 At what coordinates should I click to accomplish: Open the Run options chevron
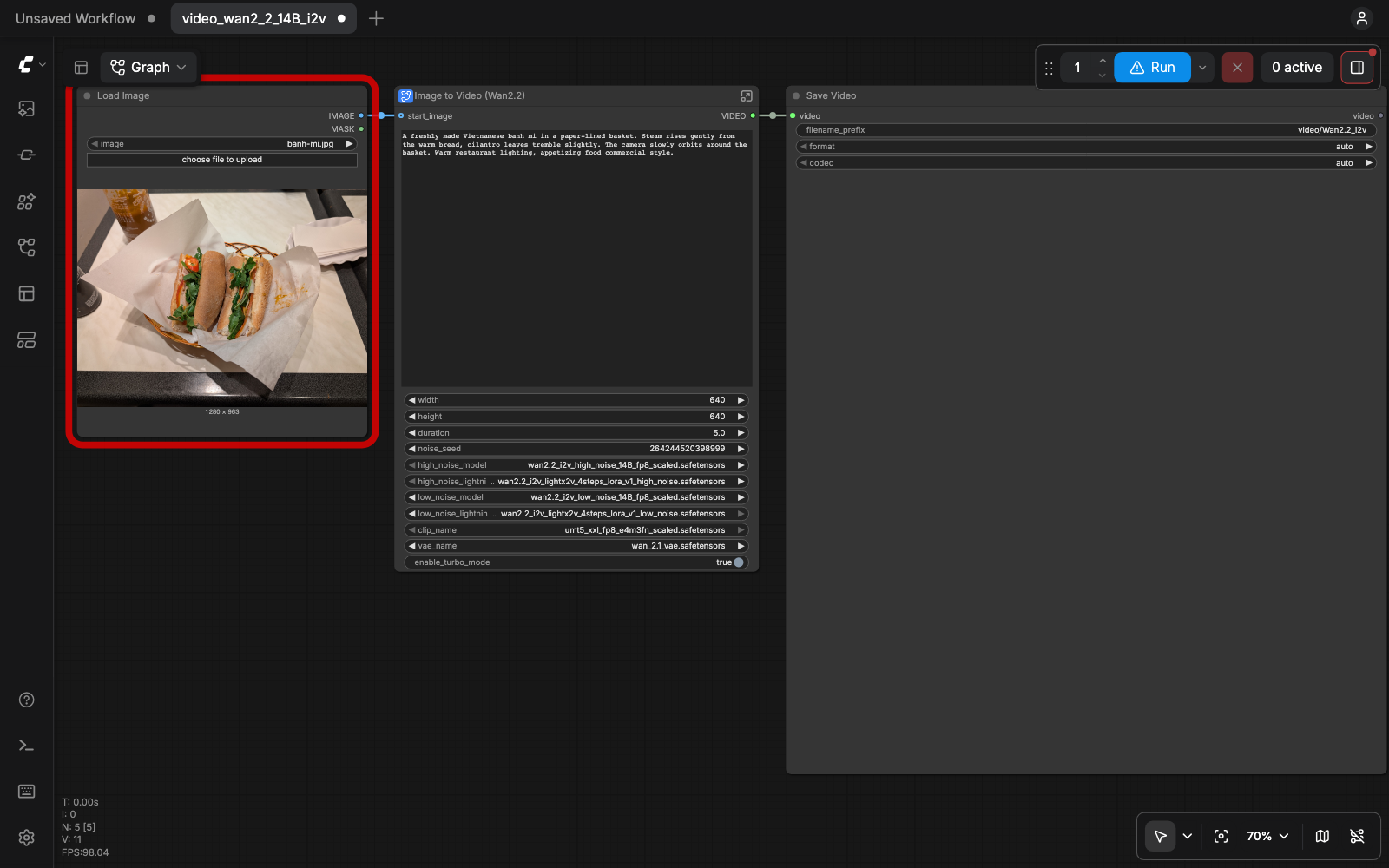tap(1202, 67)
